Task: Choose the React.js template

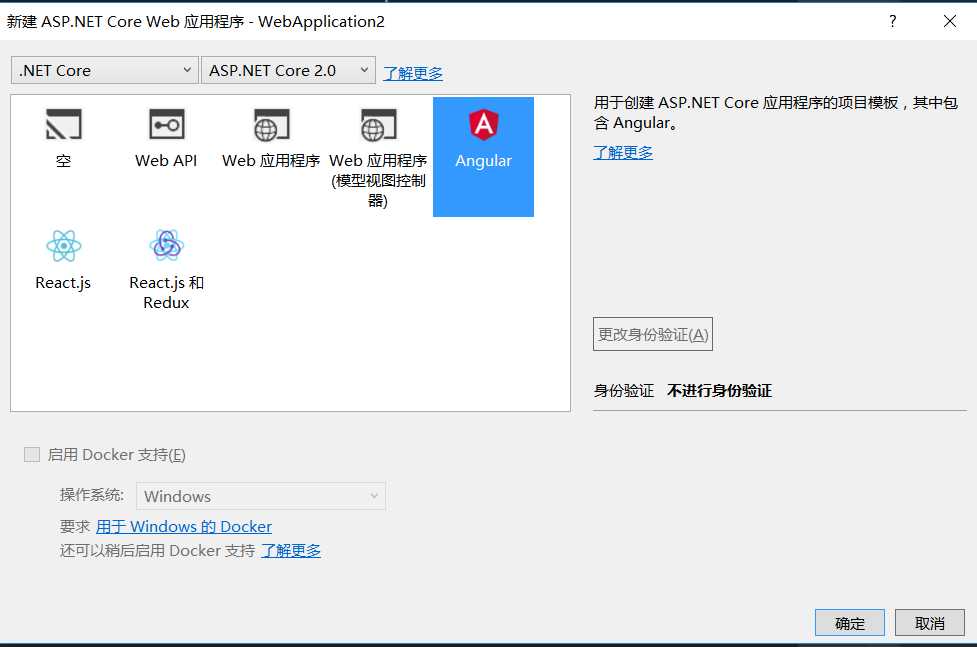Action: [63, 261]
